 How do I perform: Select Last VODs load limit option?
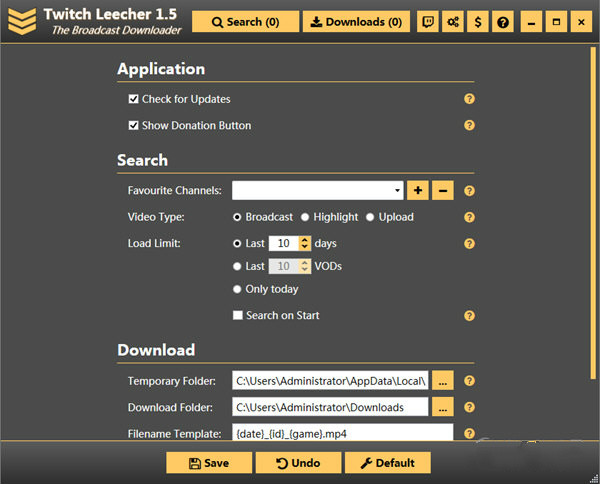click(x=237, y=266)
